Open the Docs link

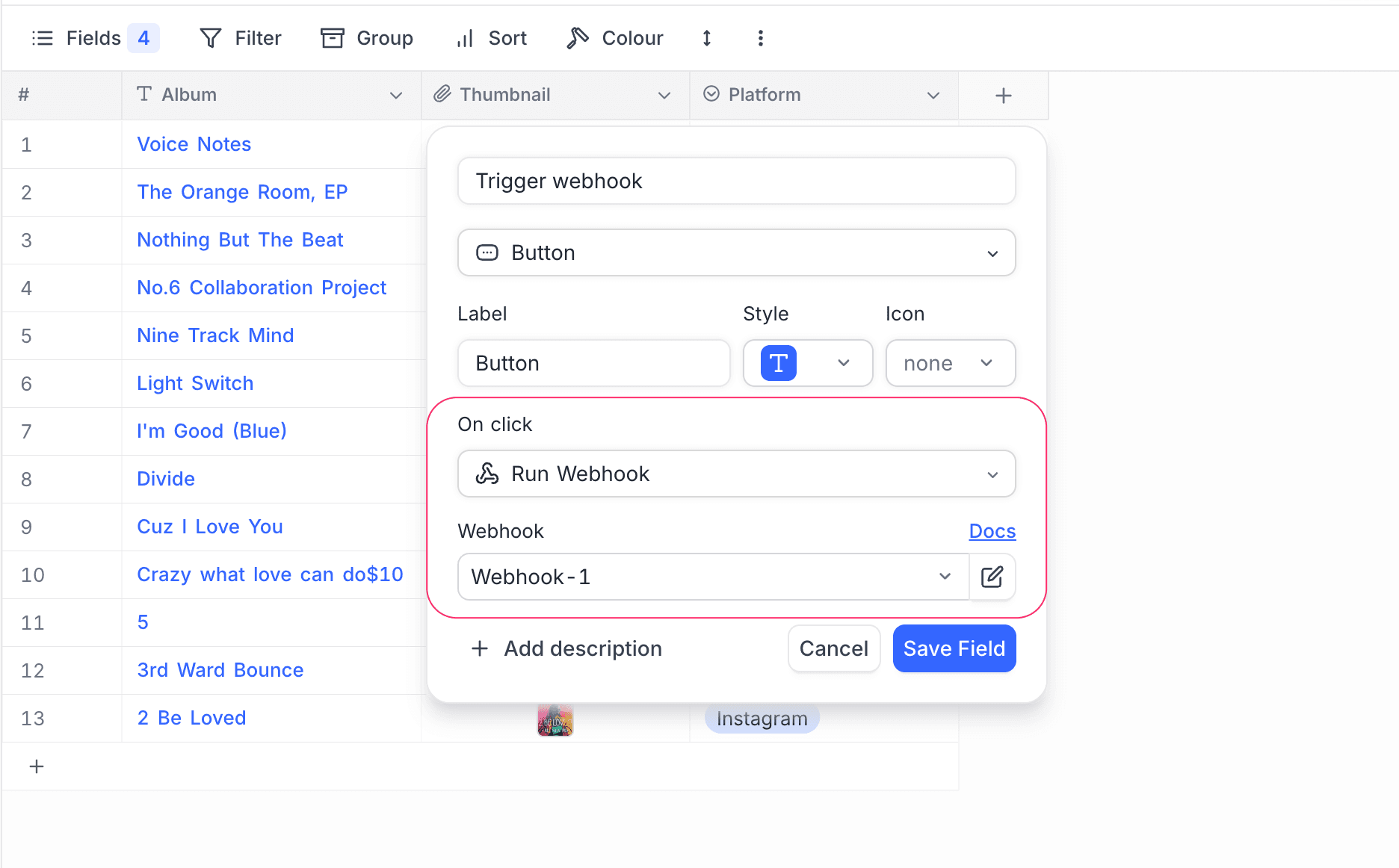992,531
